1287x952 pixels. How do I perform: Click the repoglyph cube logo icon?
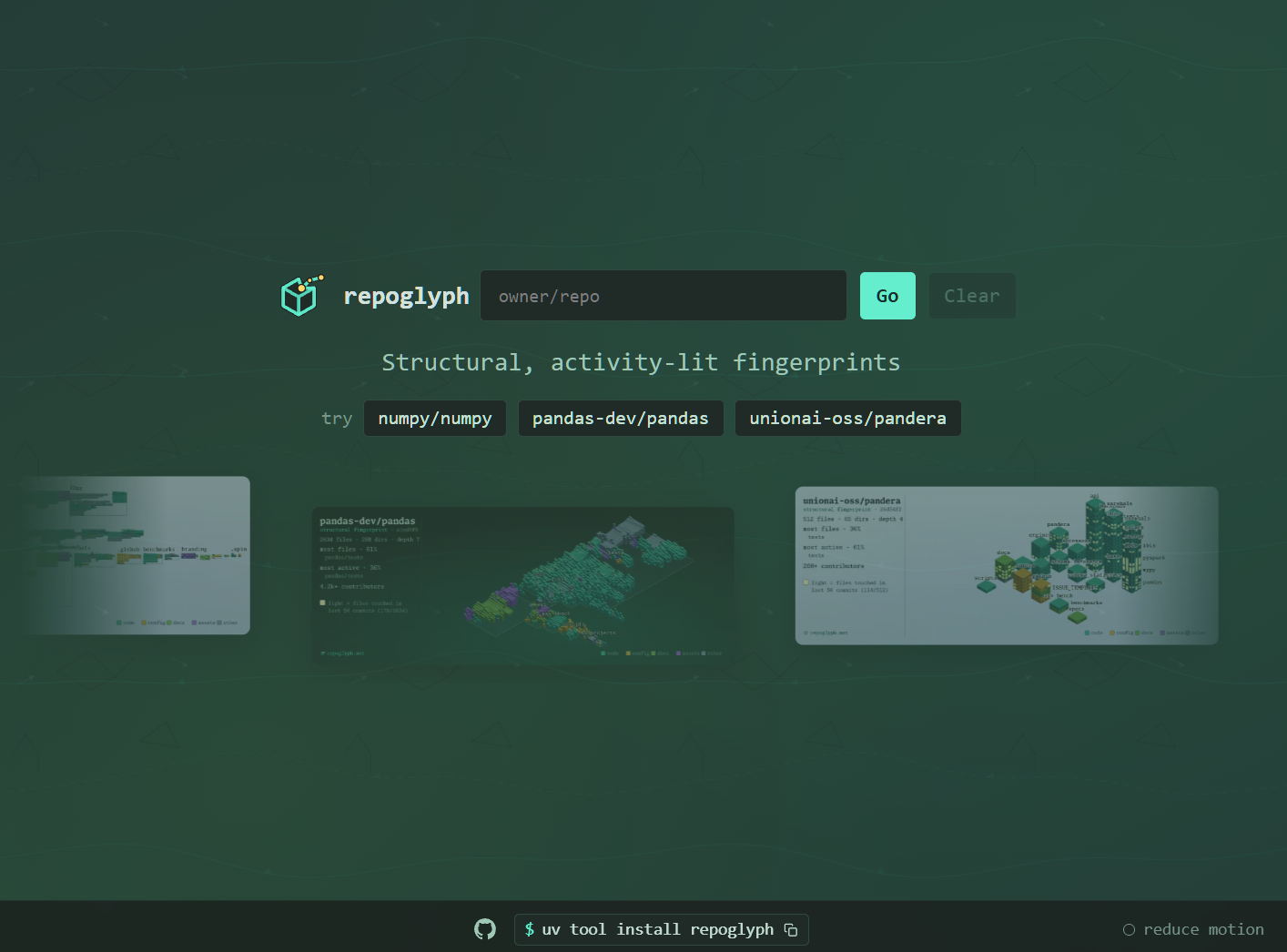coord(302,295)
